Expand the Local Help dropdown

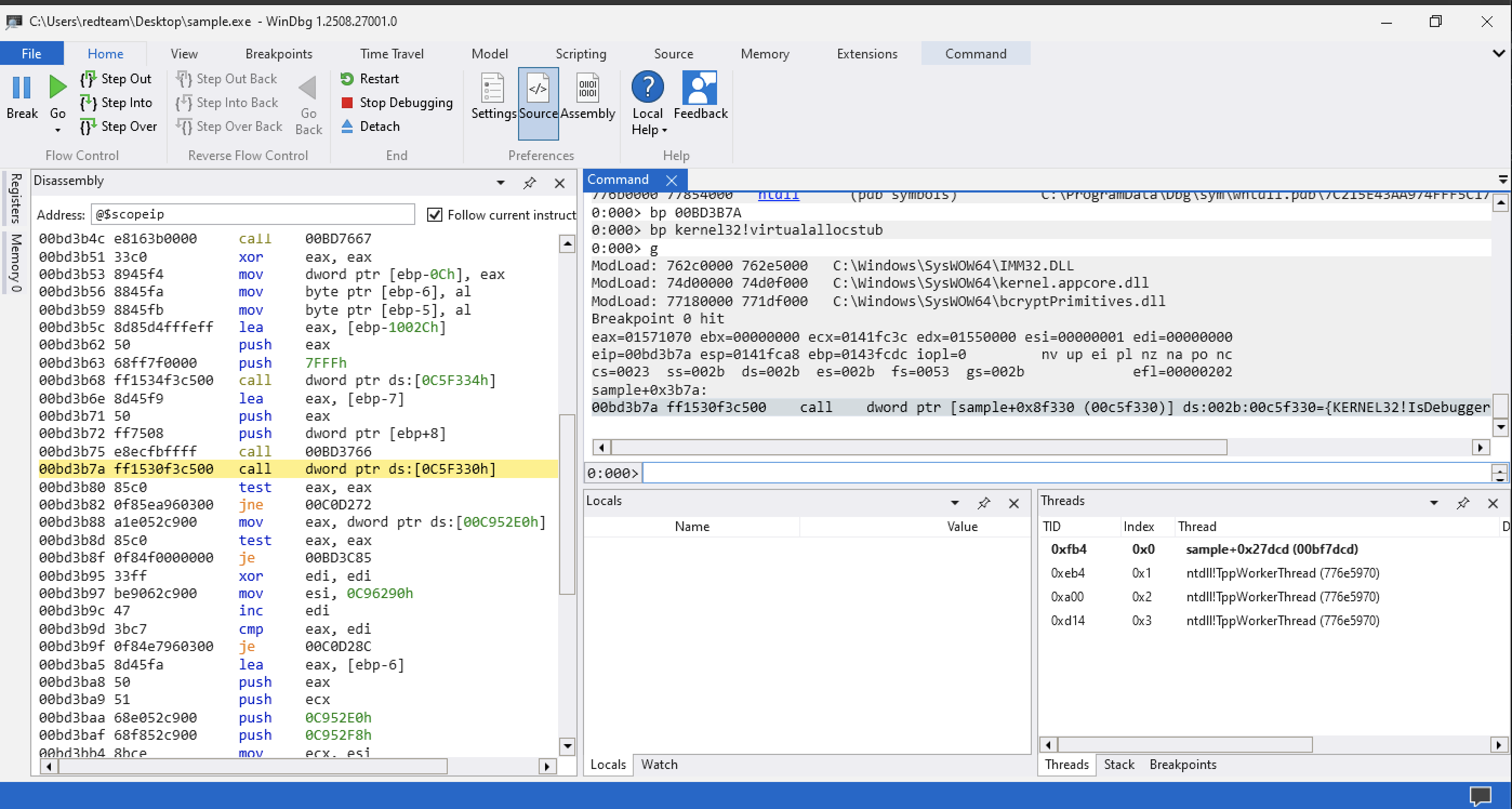665,130
